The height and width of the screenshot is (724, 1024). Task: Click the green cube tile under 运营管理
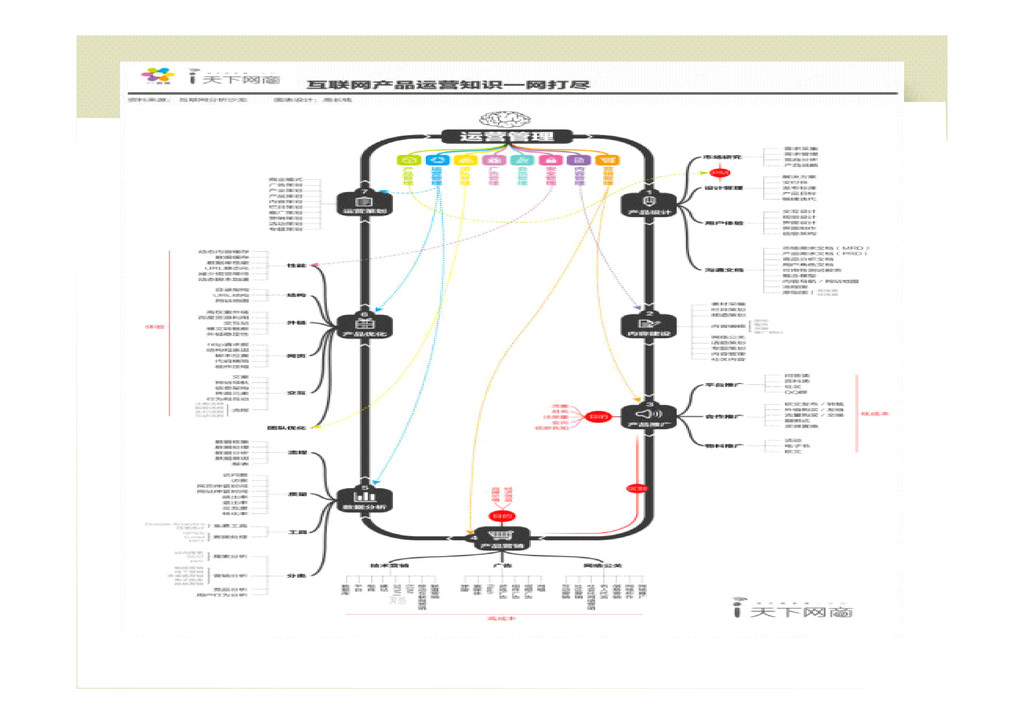coord(408,159)
